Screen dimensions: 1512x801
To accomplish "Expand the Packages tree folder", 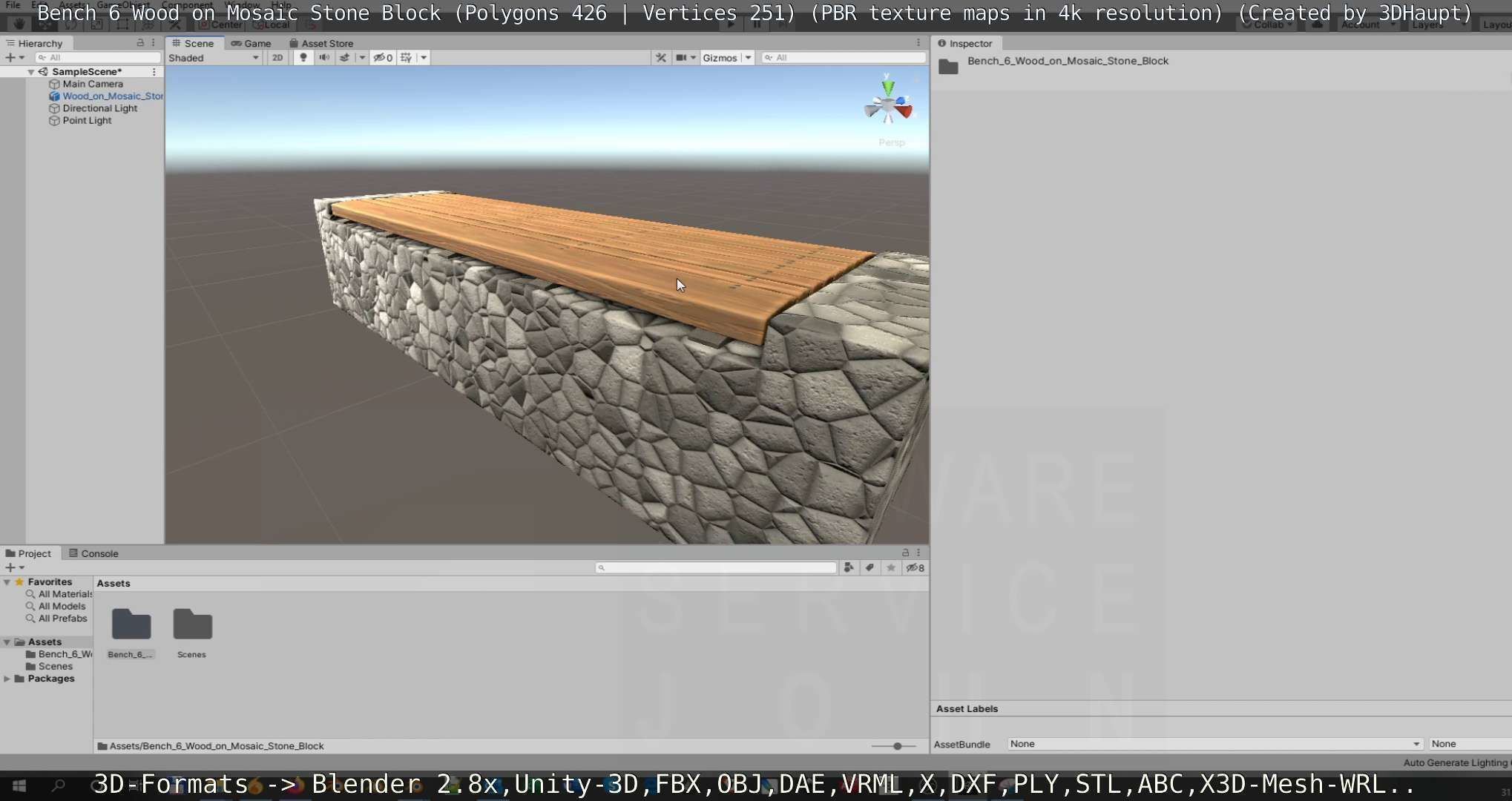I will click(7, 679).
